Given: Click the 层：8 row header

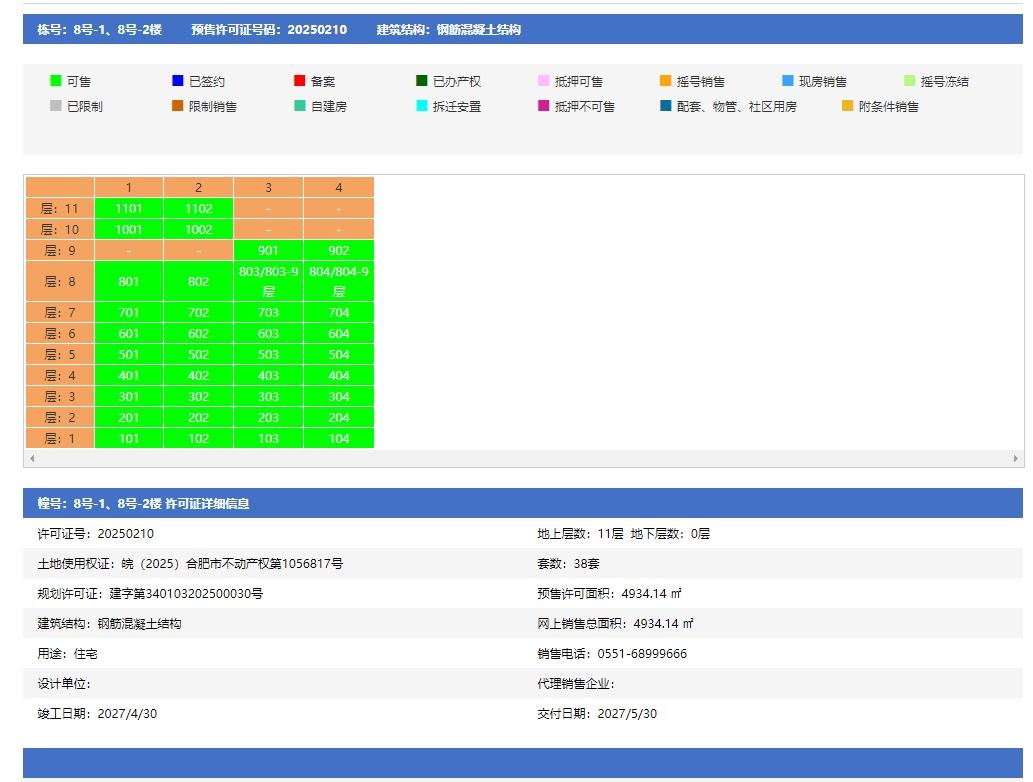Looking at the screenshot, I should pyautogui.click(x=60, y=281).
